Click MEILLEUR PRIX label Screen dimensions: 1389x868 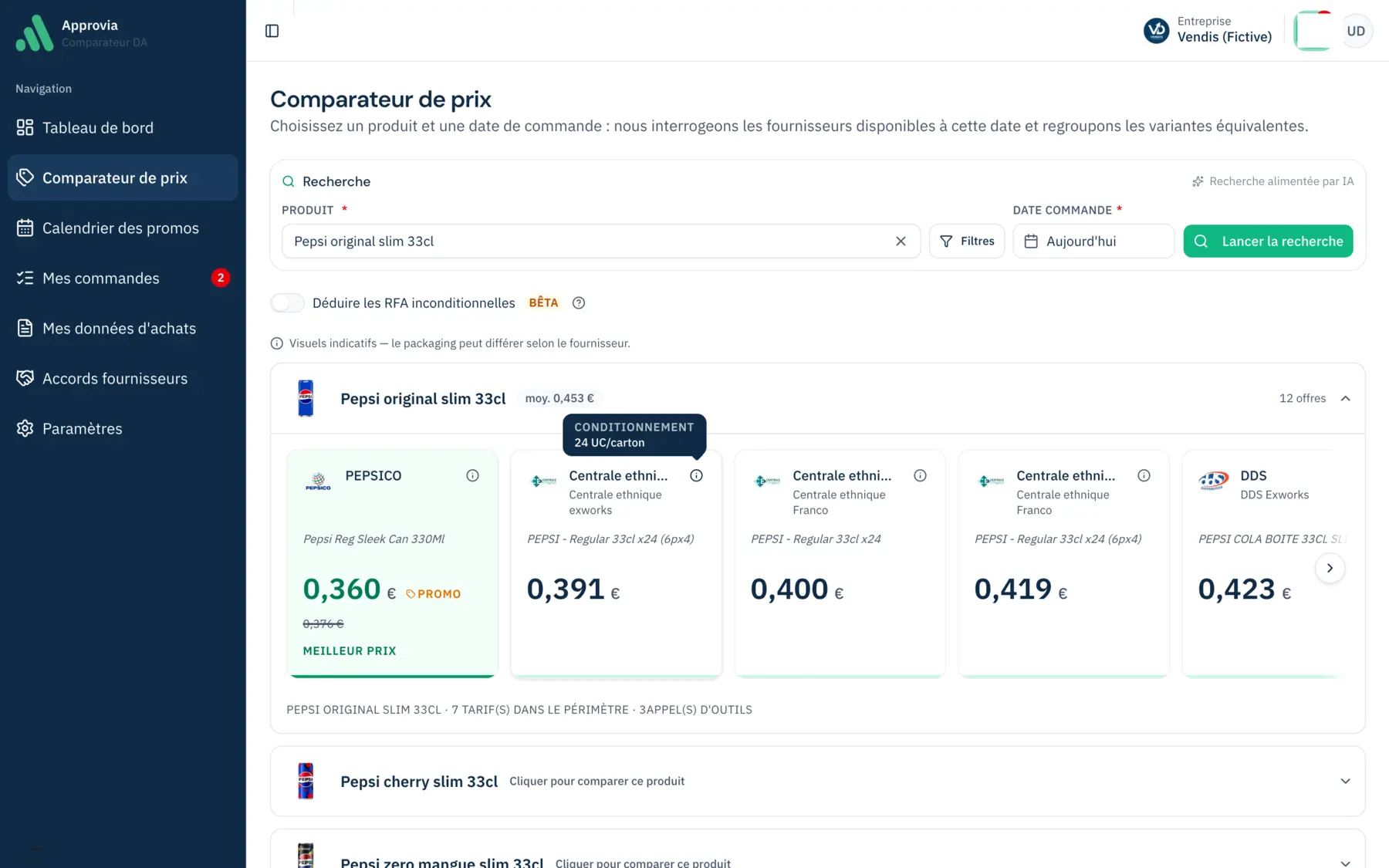pos(350,651)
